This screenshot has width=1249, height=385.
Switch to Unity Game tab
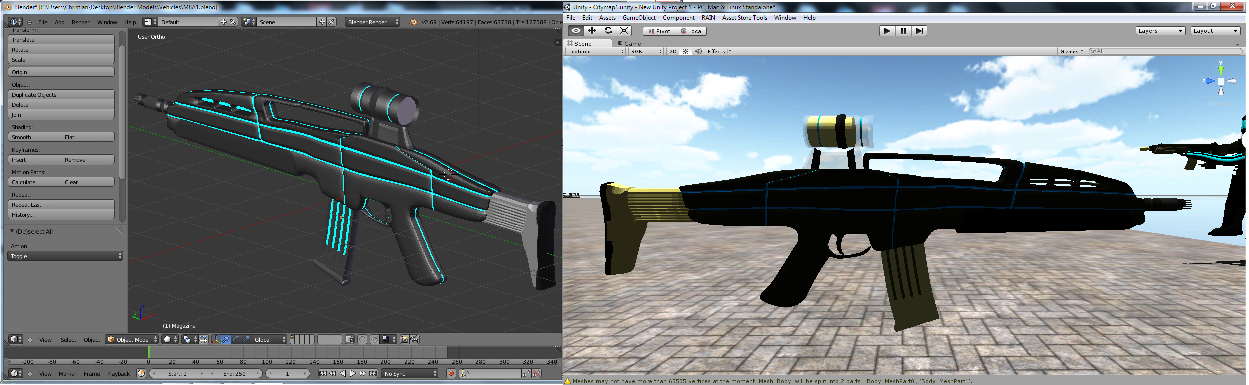631,43
